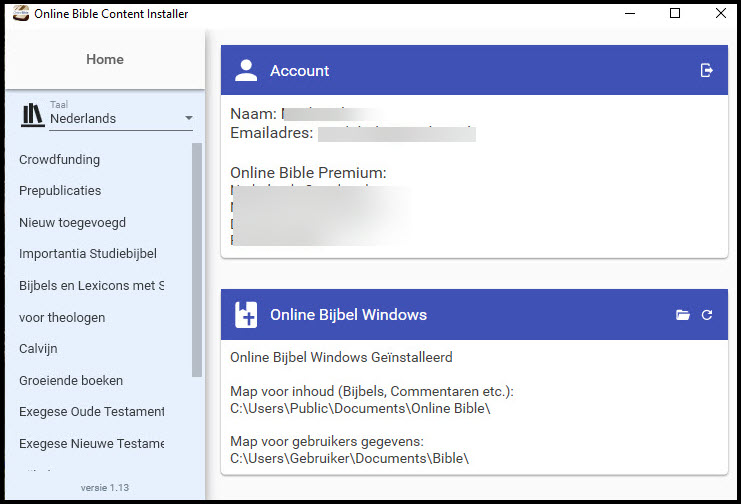Click the Online Bible app icon in title bar
Viewport: 741px width, 504px height.
21,14
